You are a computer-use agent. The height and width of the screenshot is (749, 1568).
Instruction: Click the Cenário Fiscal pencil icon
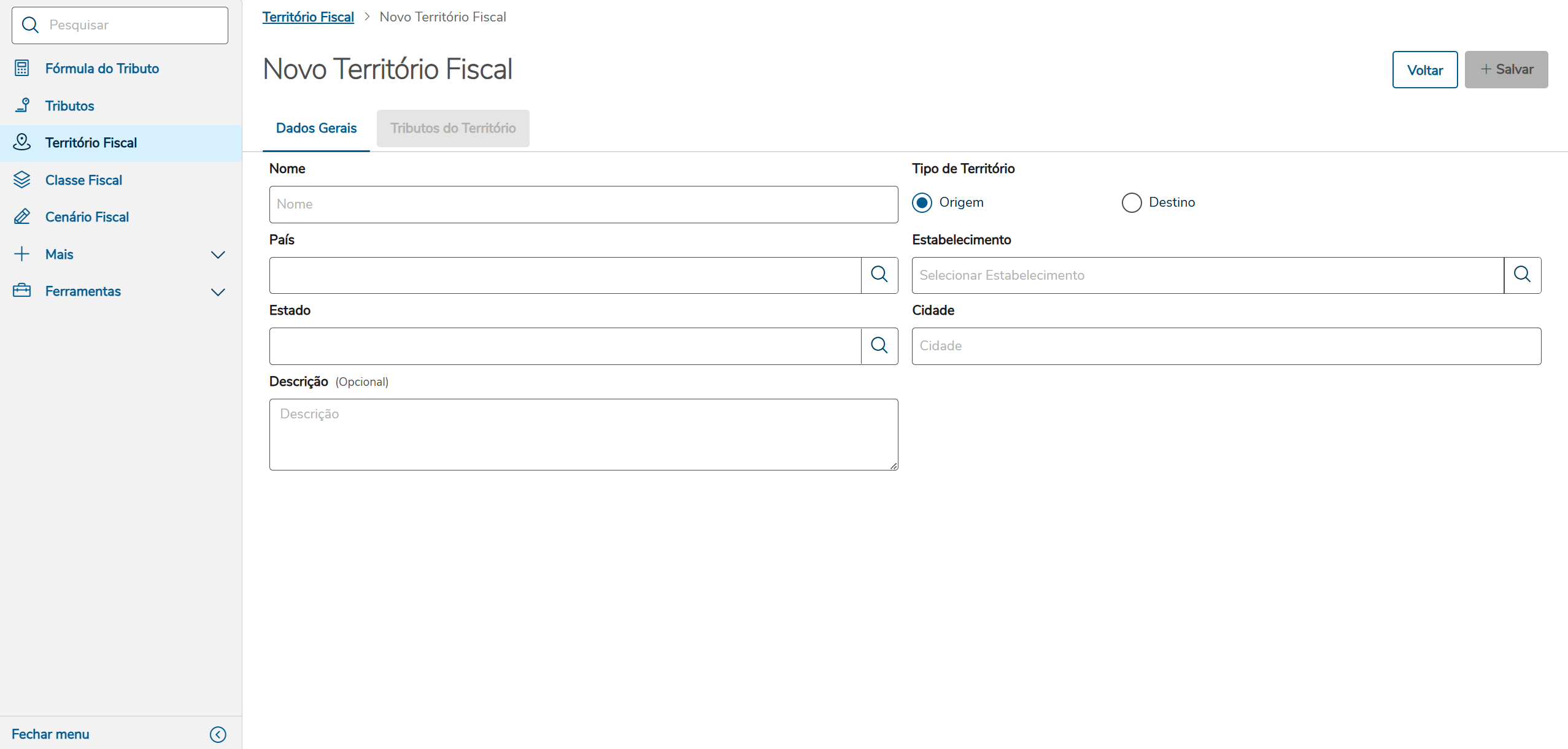(x=22, y=217)
